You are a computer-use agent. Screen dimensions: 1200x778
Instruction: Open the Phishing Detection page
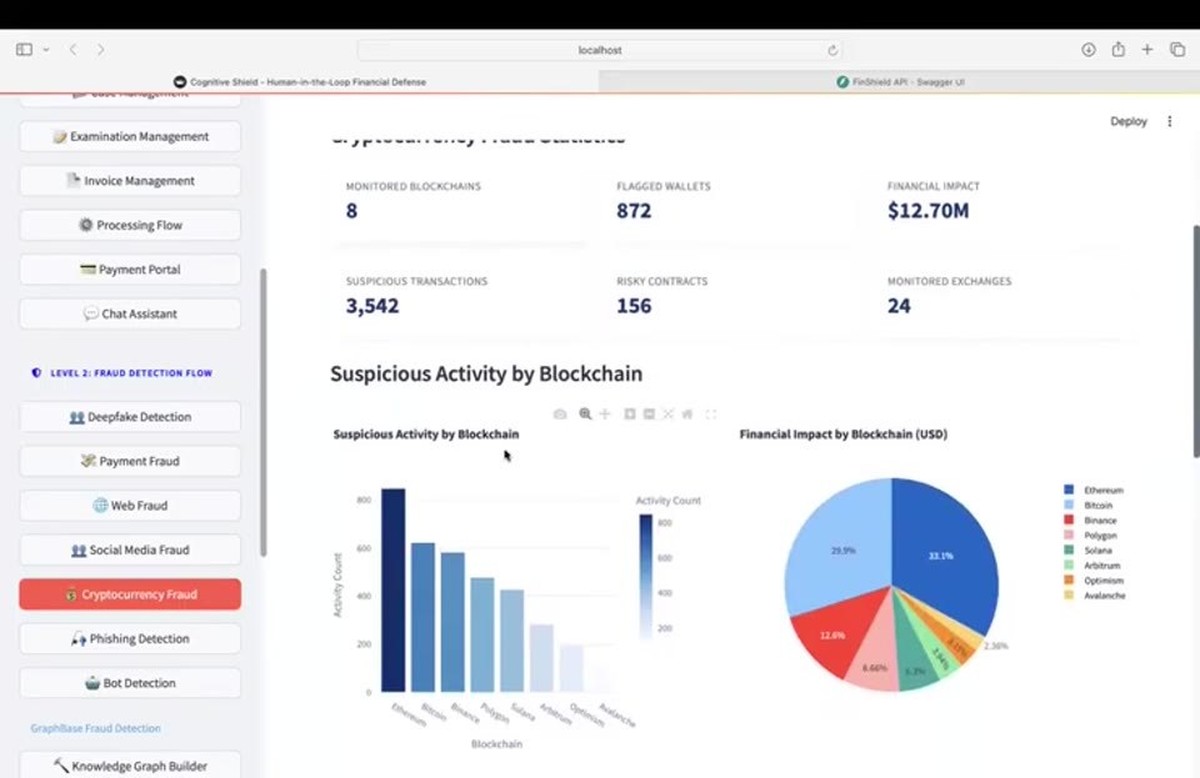[x=130, y=639]
